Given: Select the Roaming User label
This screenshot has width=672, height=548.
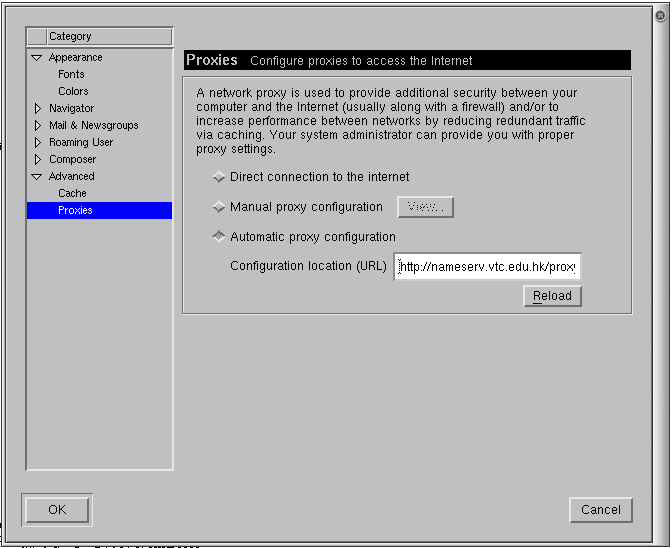Looking at the screenshot, I should 81,142.
